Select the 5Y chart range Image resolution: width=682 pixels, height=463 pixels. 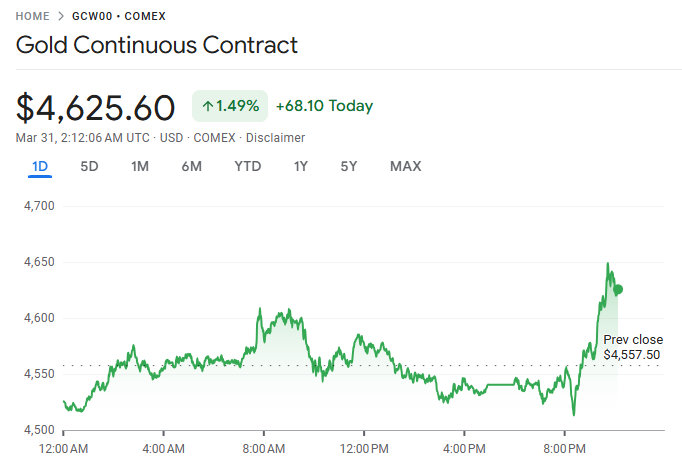(x=348, y=166)
